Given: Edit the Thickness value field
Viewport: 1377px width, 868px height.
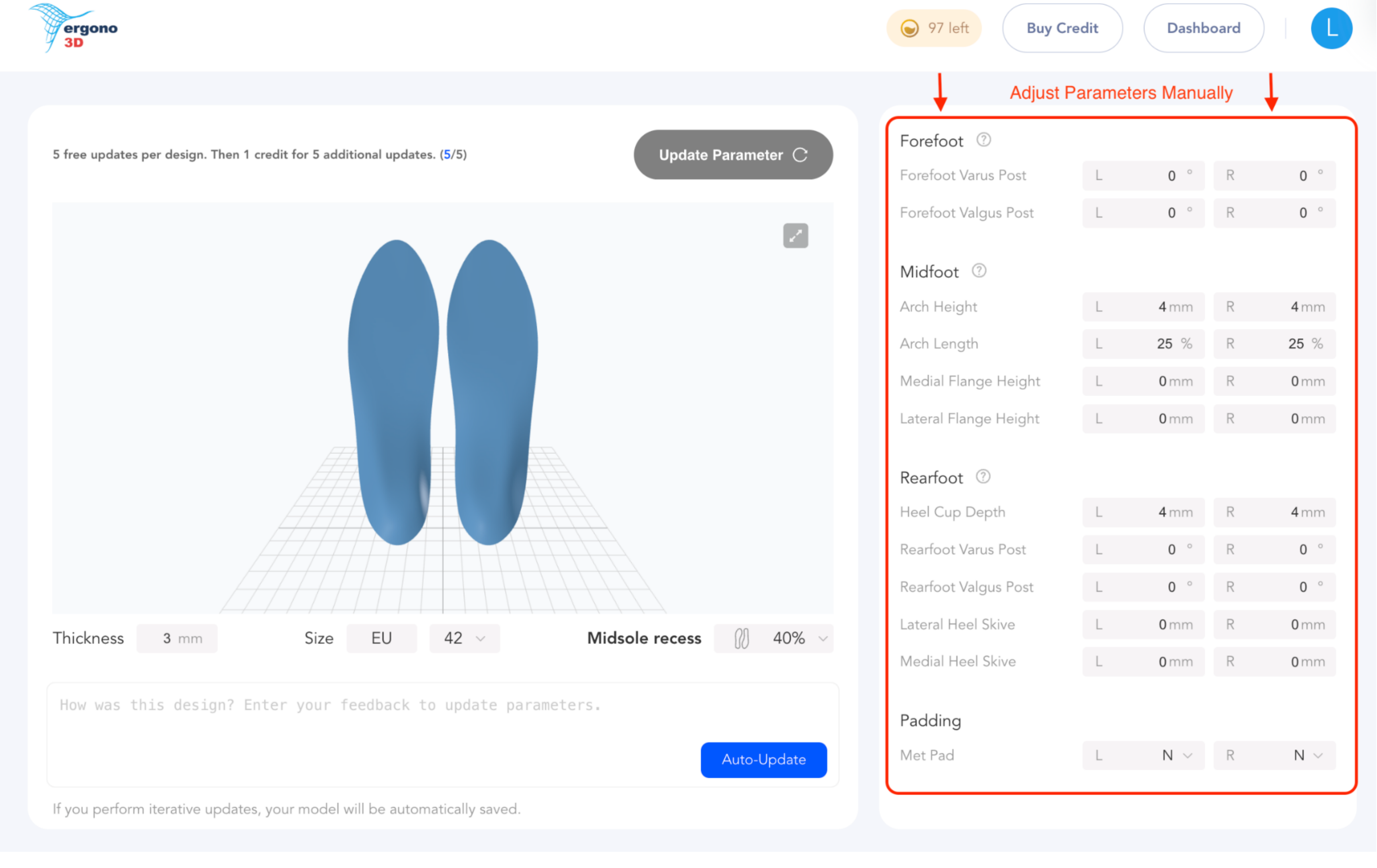Looking at the screenshot, I should click(x=177, y=638).
